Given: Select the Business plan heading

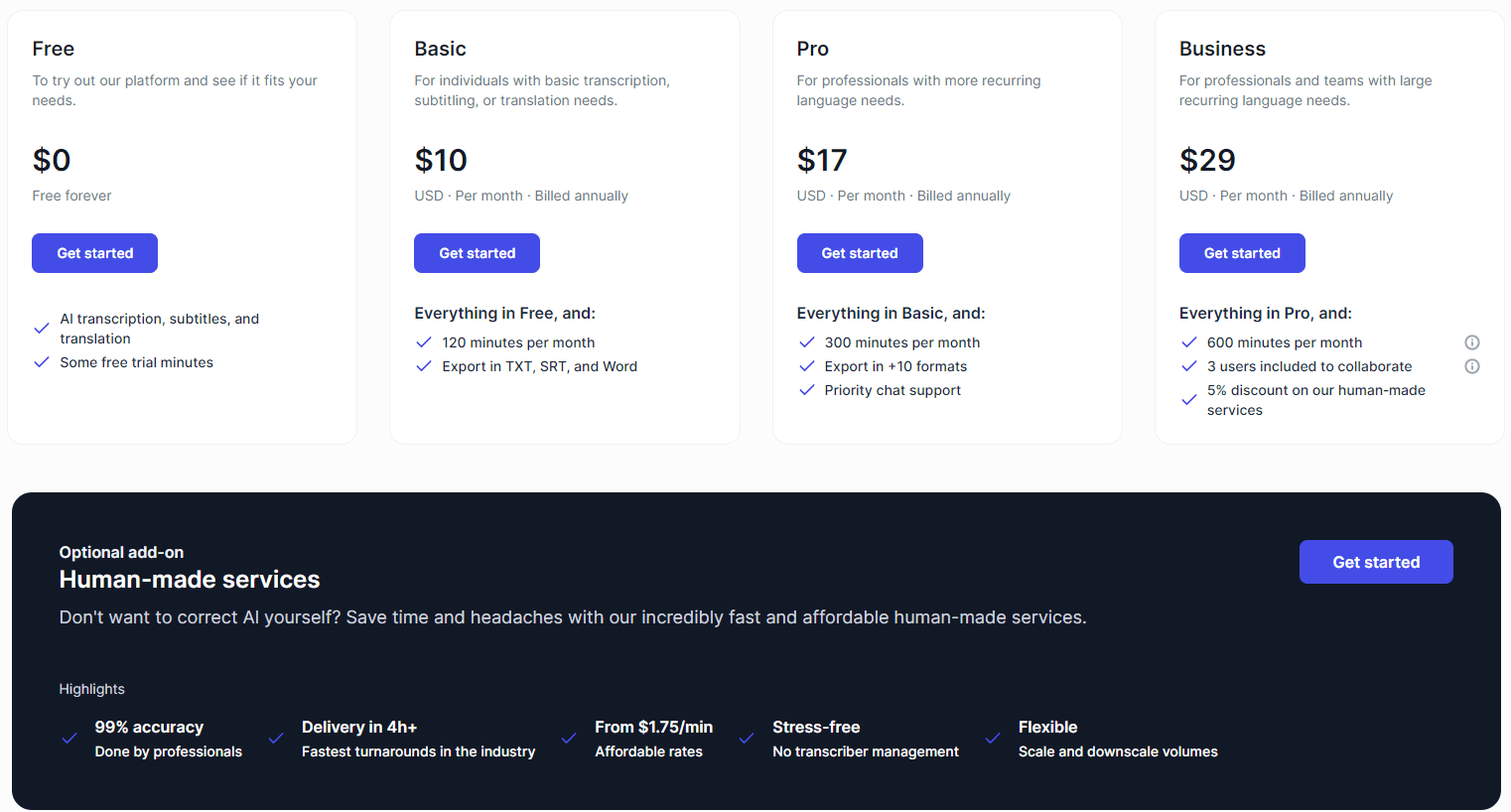Looking at the screenshot, I should coord(1222,49).
